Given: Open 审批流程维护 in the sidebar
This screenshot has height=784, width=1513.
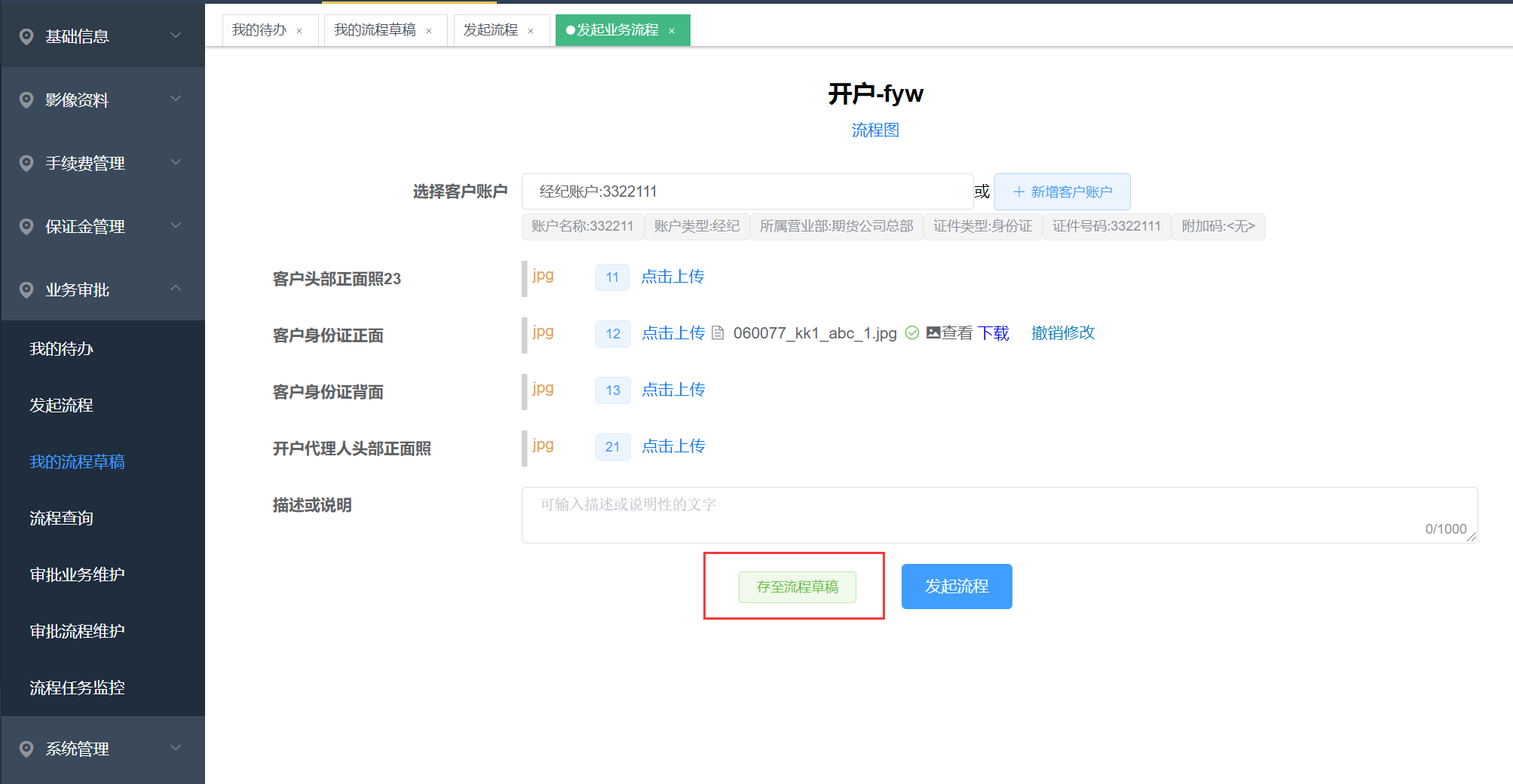Looking at the screenshot, I should 103,631.
